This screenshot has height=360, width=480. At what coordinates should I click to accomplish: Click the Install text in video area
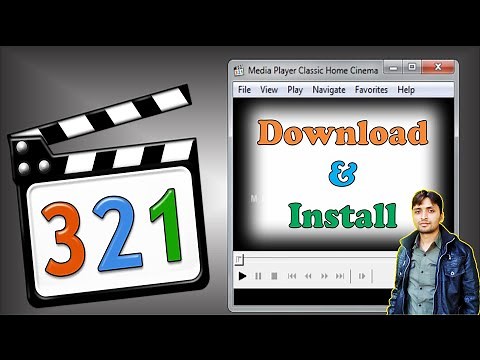point(343,215)
